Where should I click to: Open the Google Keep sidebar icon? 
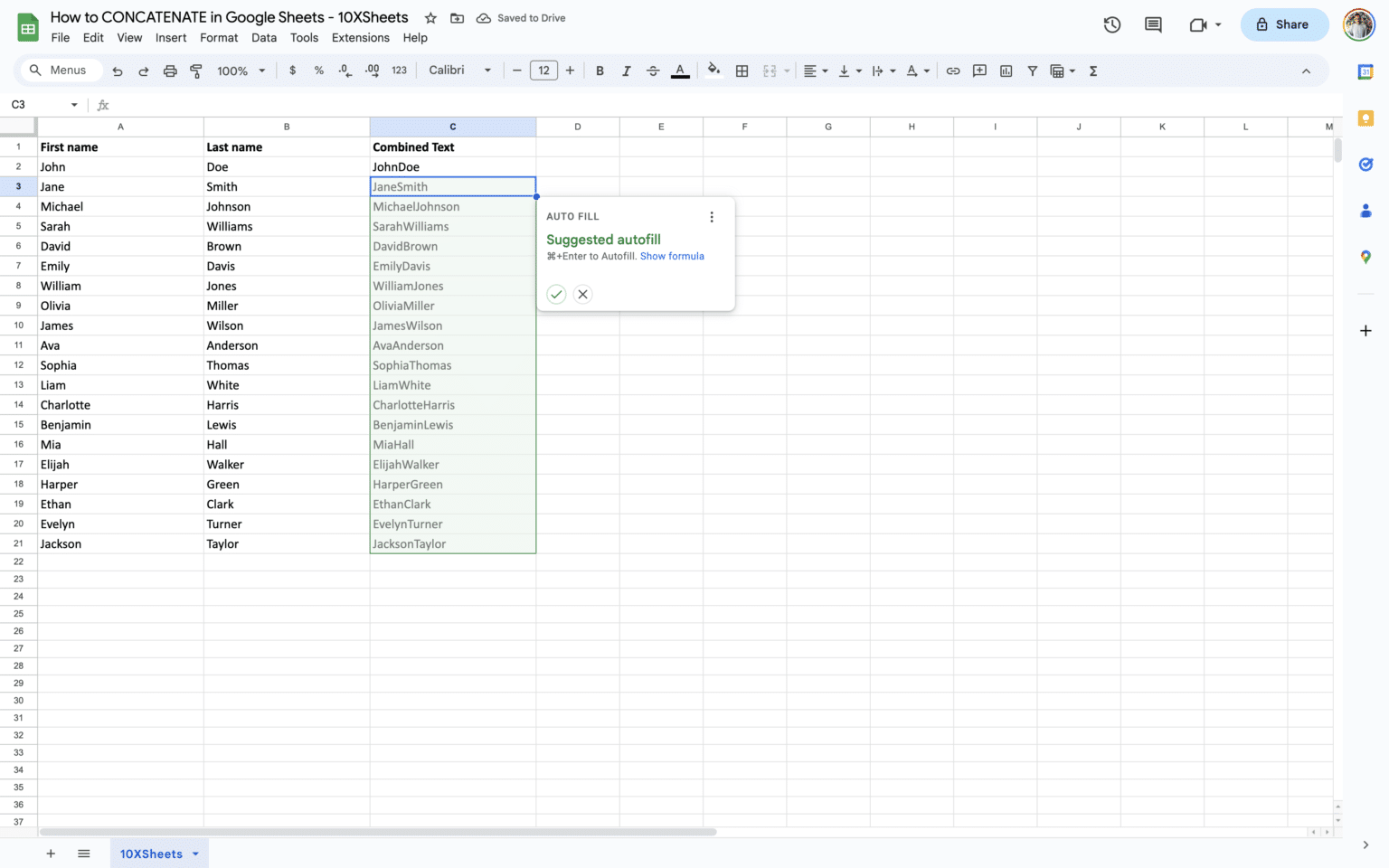pos(1365,118)
